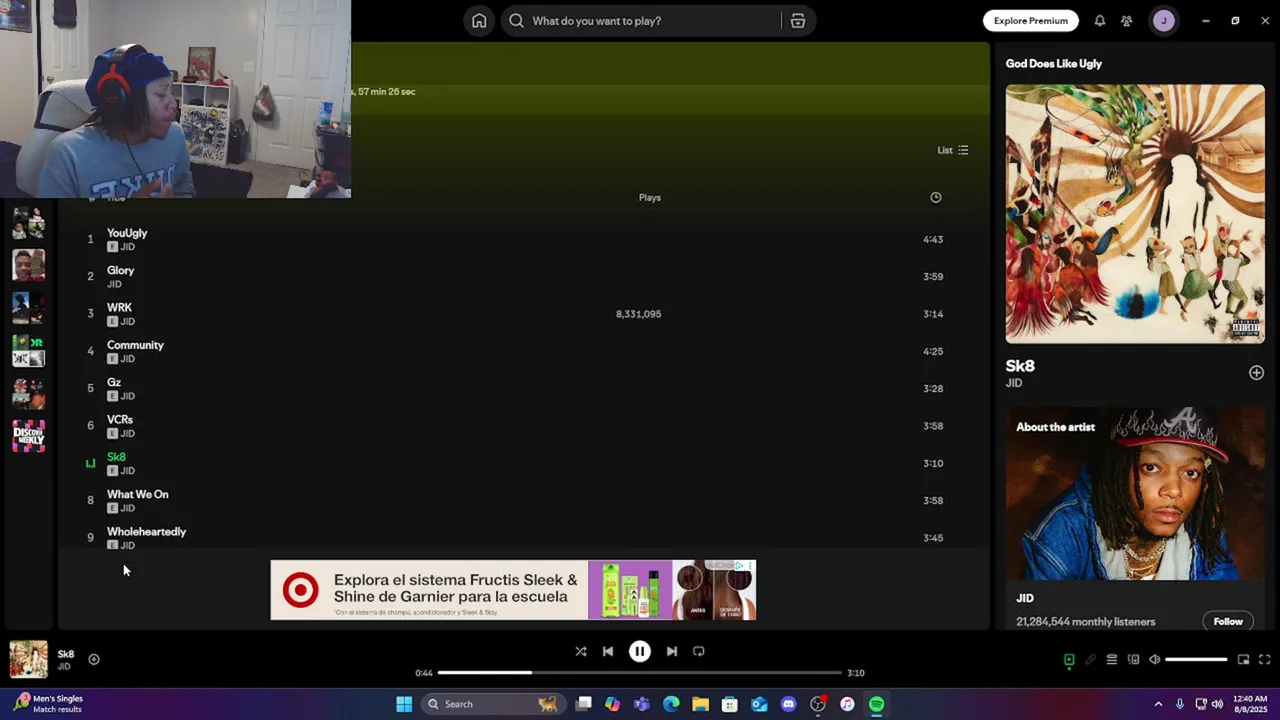Skip to the next track
Screen dimensions: 1280x720
tap(672, 652)
